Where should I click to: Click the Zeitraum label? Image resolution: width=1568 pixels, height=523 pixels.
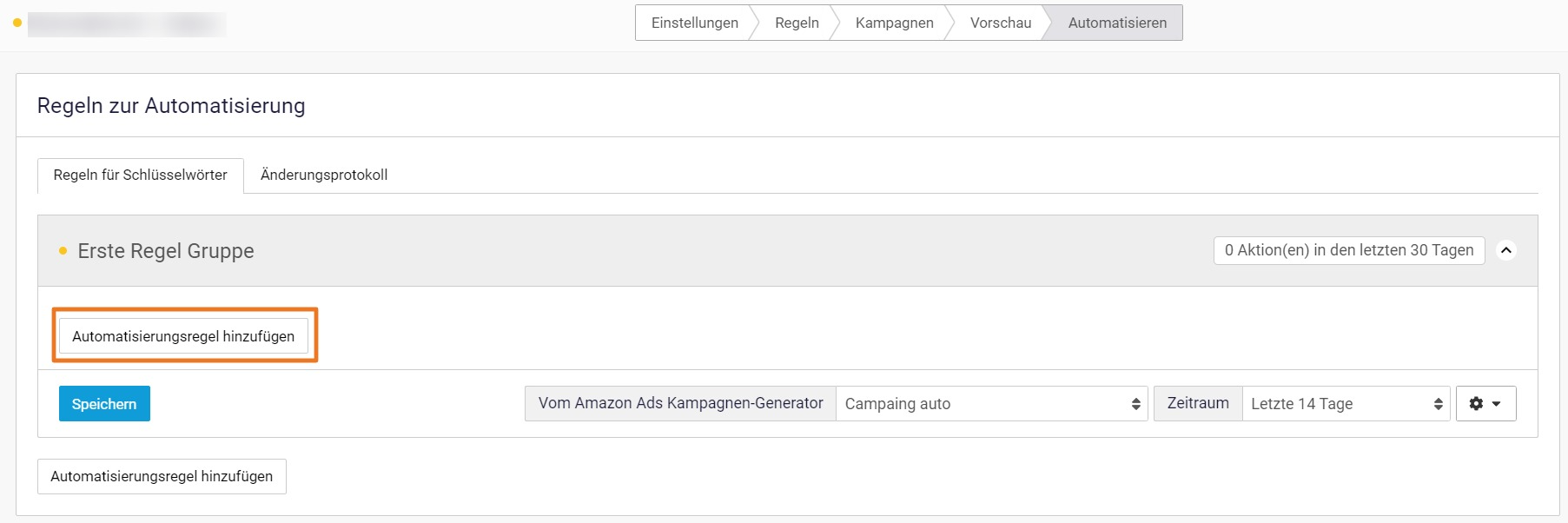1197,403
